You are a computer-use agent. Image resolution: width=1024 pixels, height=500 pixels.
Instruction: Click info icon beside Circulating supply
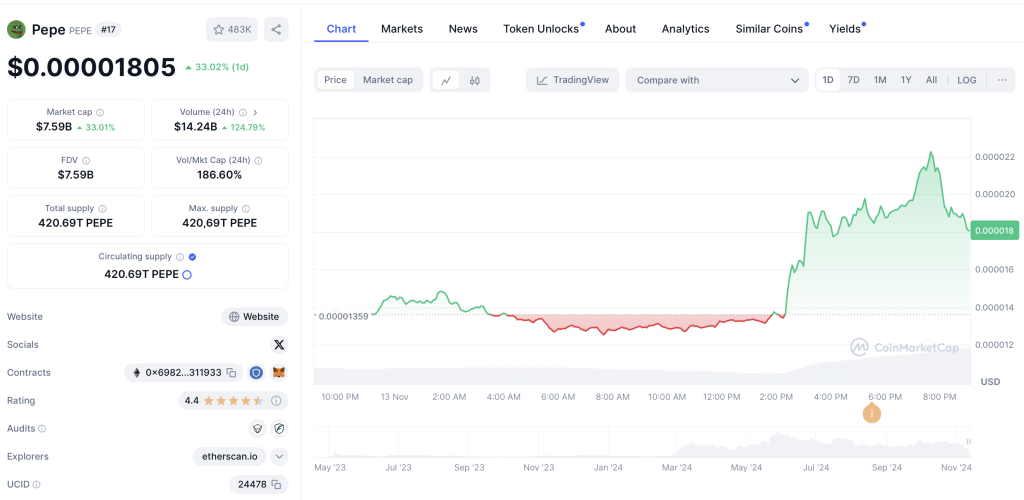point(180,257)
